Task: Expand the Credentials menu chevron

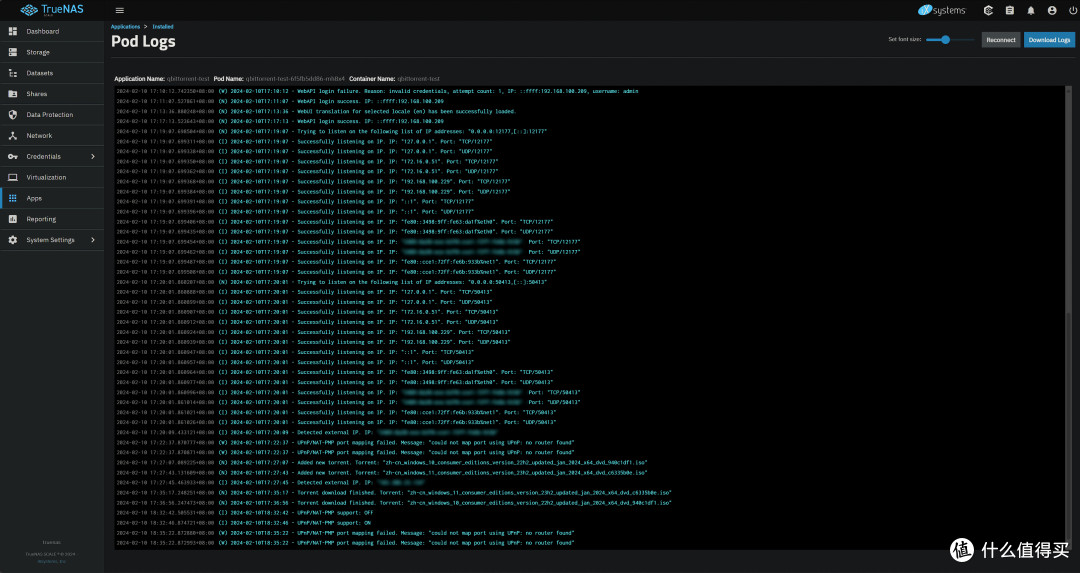Action: coord(93,156)
